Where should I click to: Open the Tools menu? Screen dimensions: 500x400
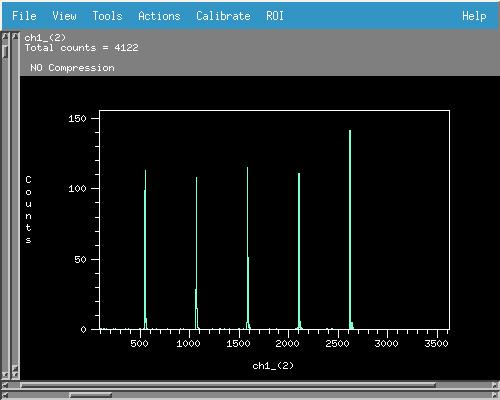[x=107, y=16]
